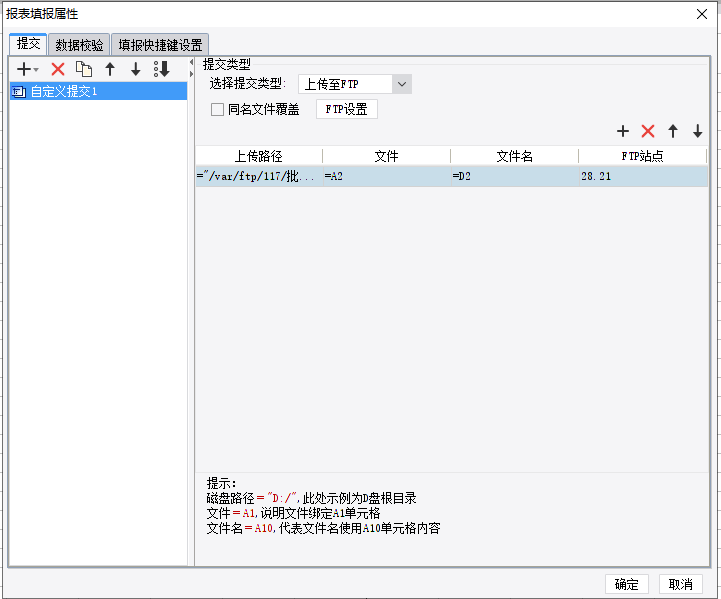The width and height of the screenshot is (721, 599).
Task: Remove FTP upload row with red X icon
Action: point(648,131)
